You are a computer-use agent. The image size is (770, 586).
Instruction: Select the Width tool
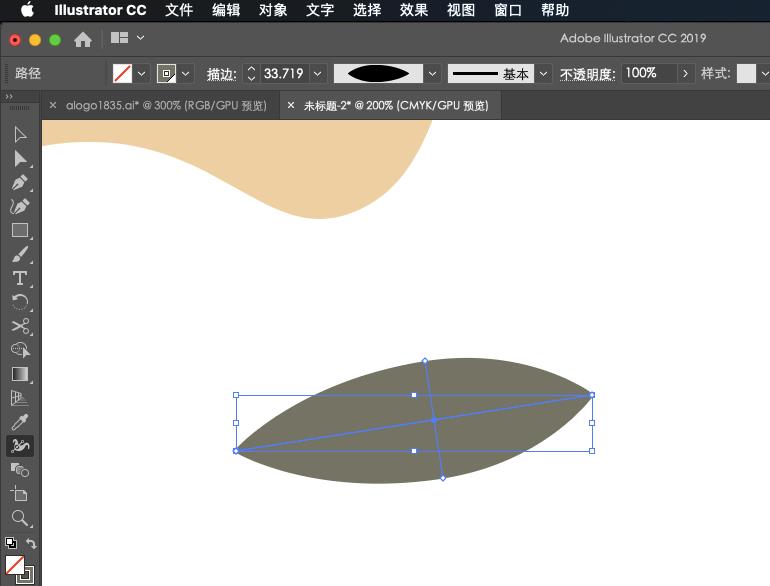point(20,446)
